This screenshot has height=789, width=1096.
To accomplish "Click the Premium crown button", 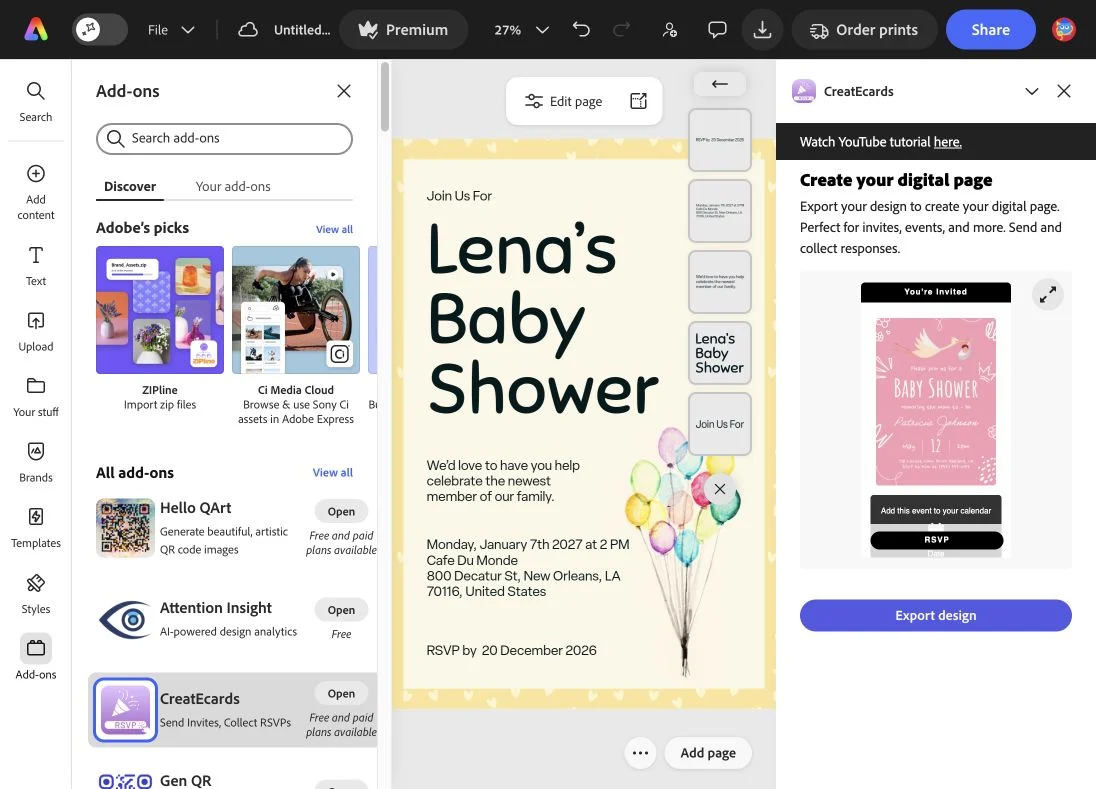I will pyautogui.click(x=403, y=30).
